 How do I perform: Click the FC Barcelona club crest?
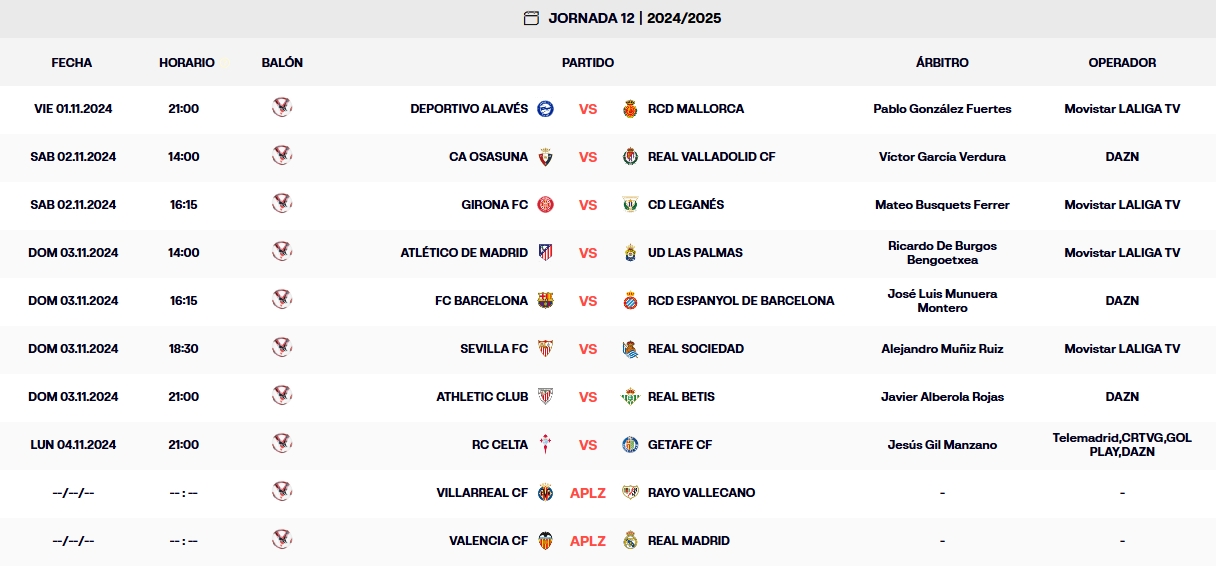pos(545,300)
